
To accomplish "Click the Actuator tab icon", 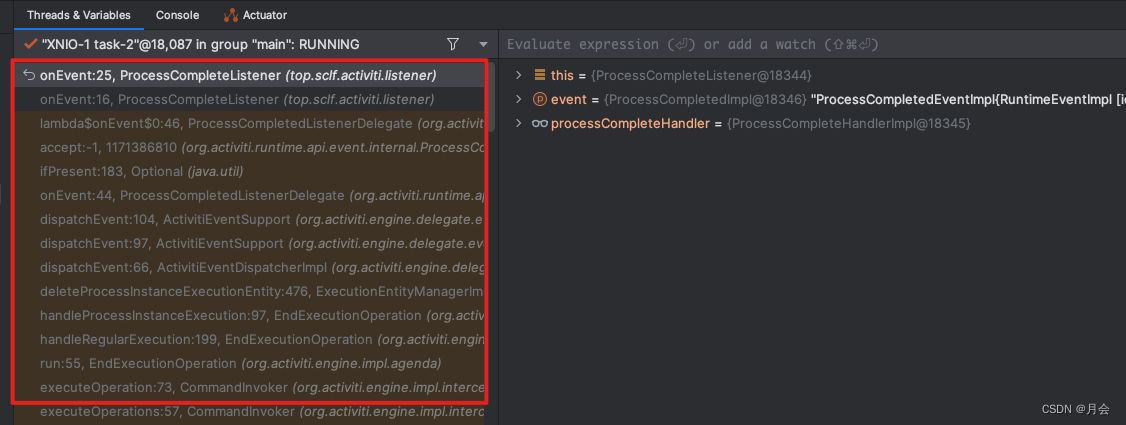I will [230, 15].
